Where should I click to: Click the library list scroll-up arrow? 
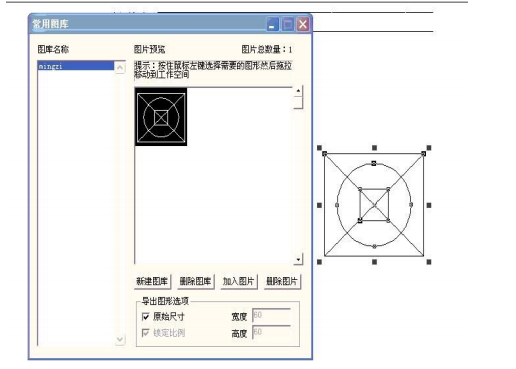click(x=120, y=68)
